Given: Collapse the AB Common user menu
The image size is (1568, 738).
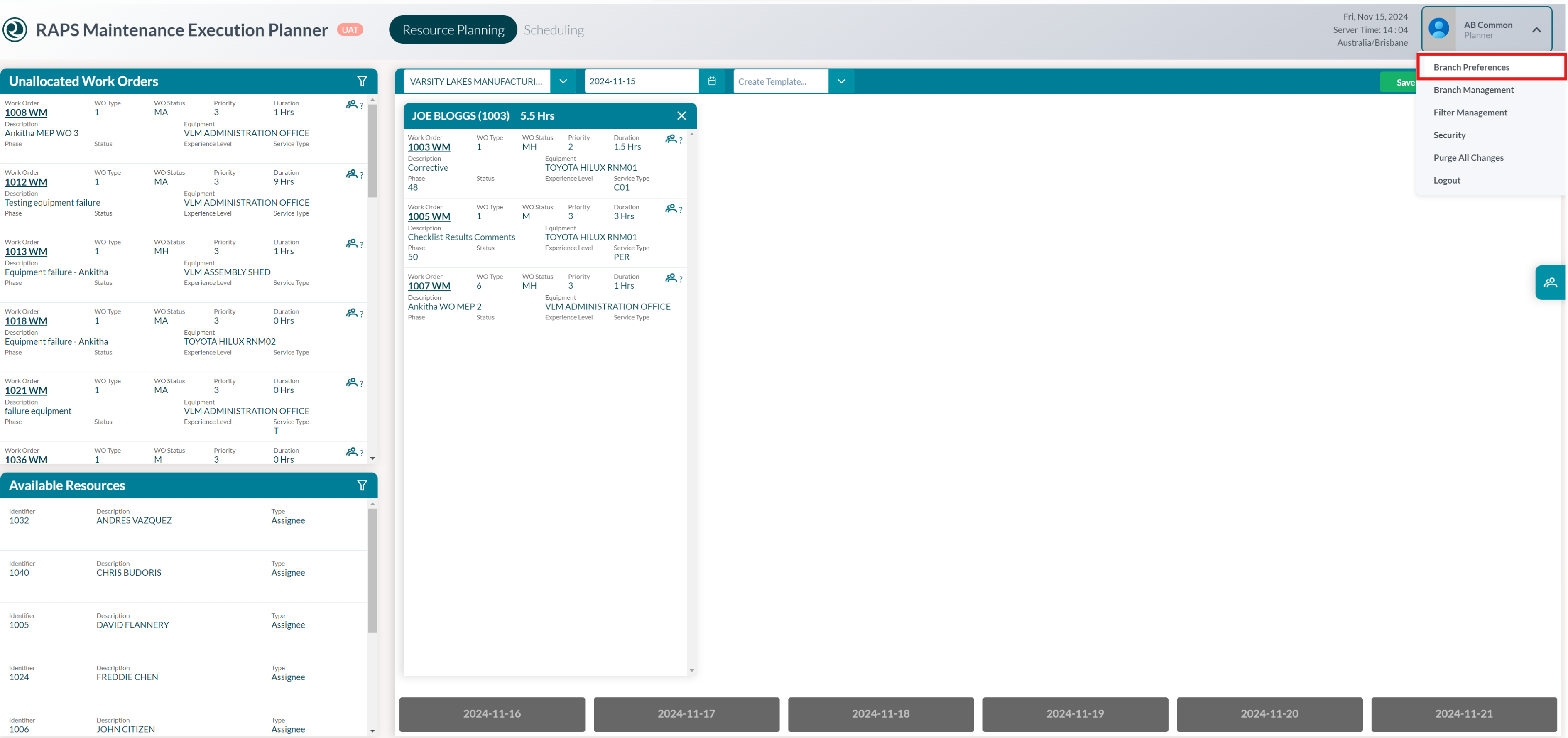Looking at the screenshot, I should (x=1536, y=30).
